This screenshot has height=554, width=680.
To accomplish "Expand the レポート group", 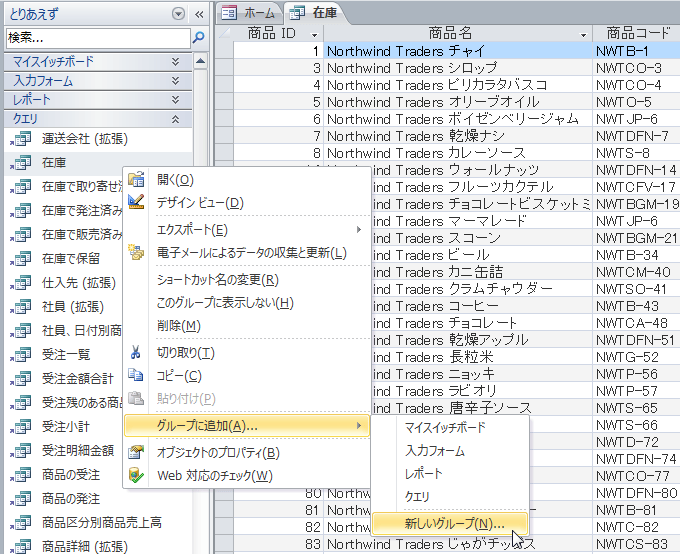I will tap(175, 100).
